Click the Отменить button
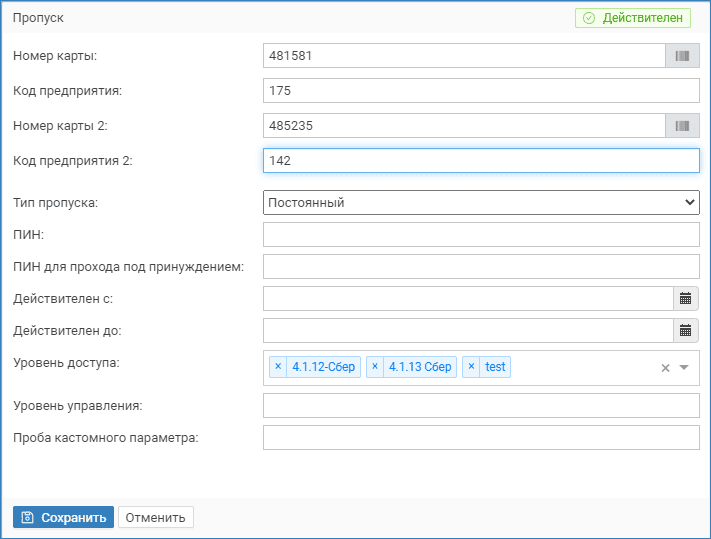 [x=155, y=517]
